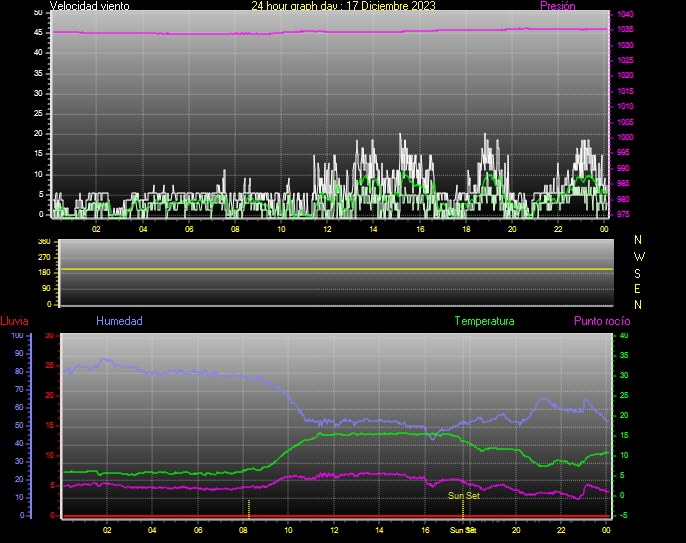Viewport: 686px width, 543px height.
Task: Click the 14 hour label under lower chart
Action: tap(379, 530)
